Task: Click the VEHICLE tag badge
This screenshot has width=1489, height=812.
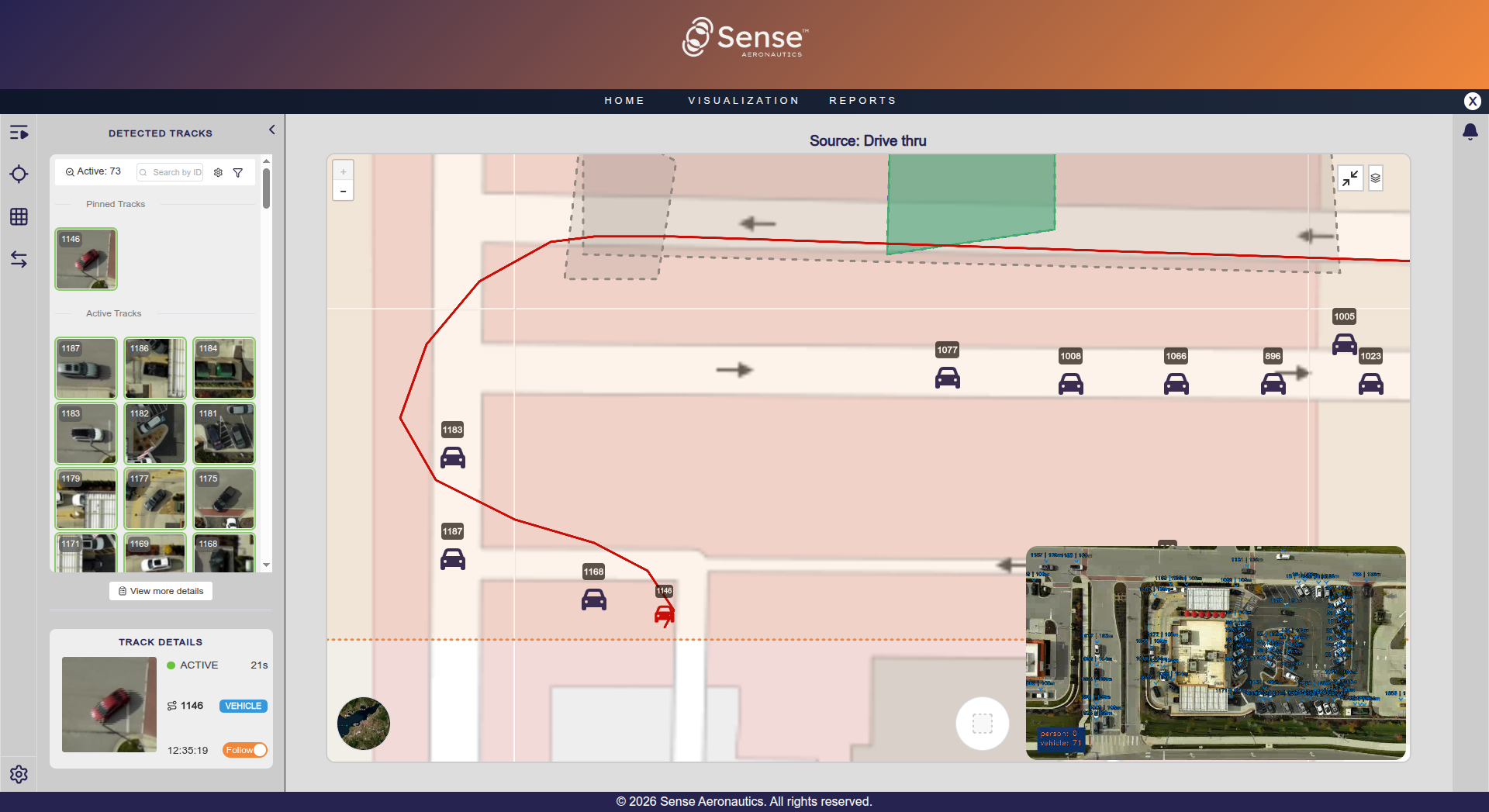Action: coord(244,706)
